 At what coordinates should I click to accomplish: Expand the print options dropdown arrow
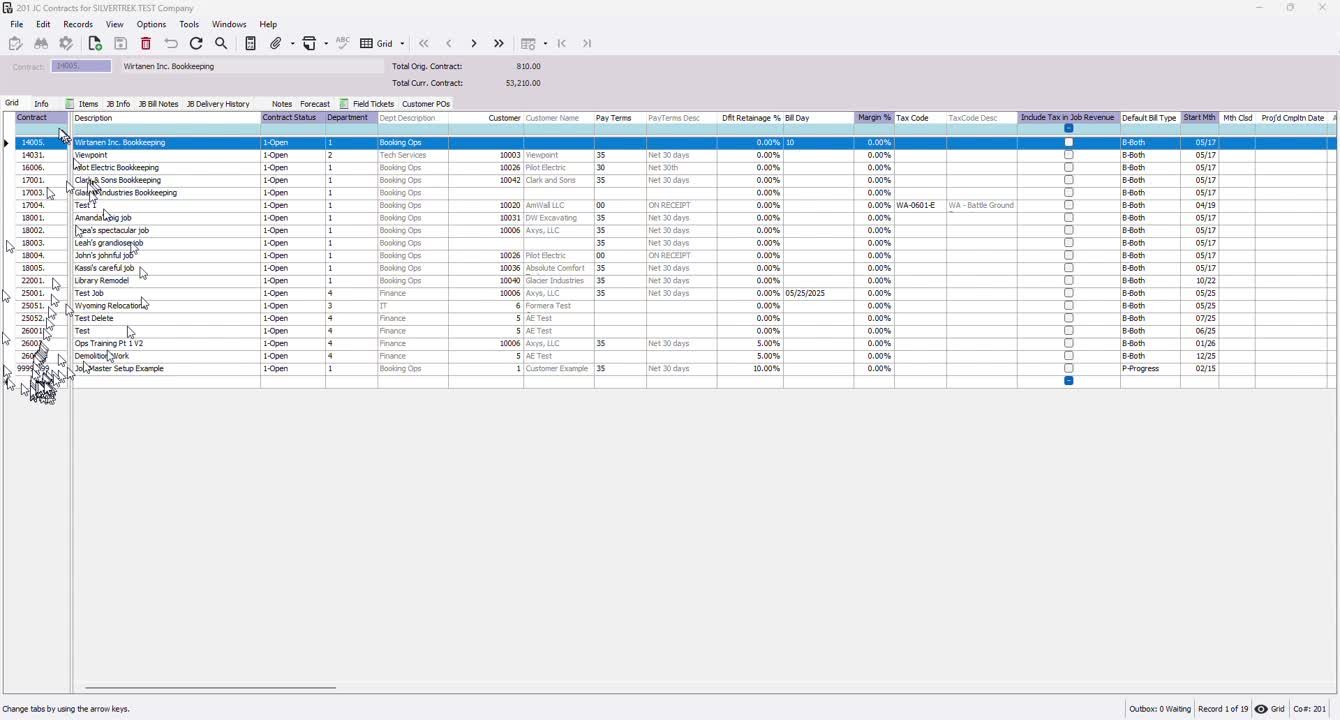tap(326, 44)
